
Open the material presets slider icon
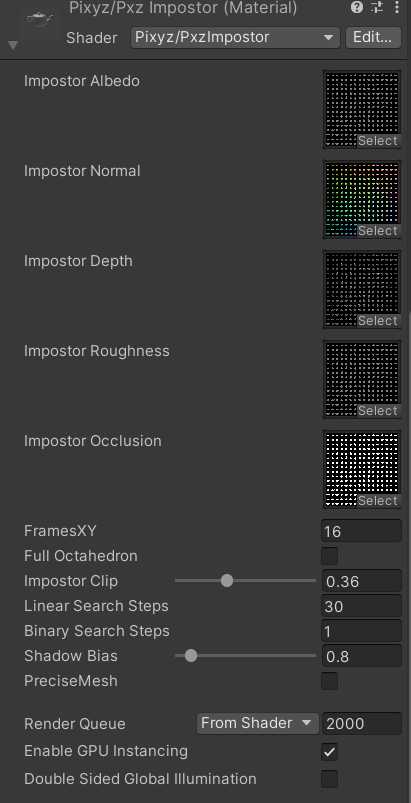[x=377, y=7]
